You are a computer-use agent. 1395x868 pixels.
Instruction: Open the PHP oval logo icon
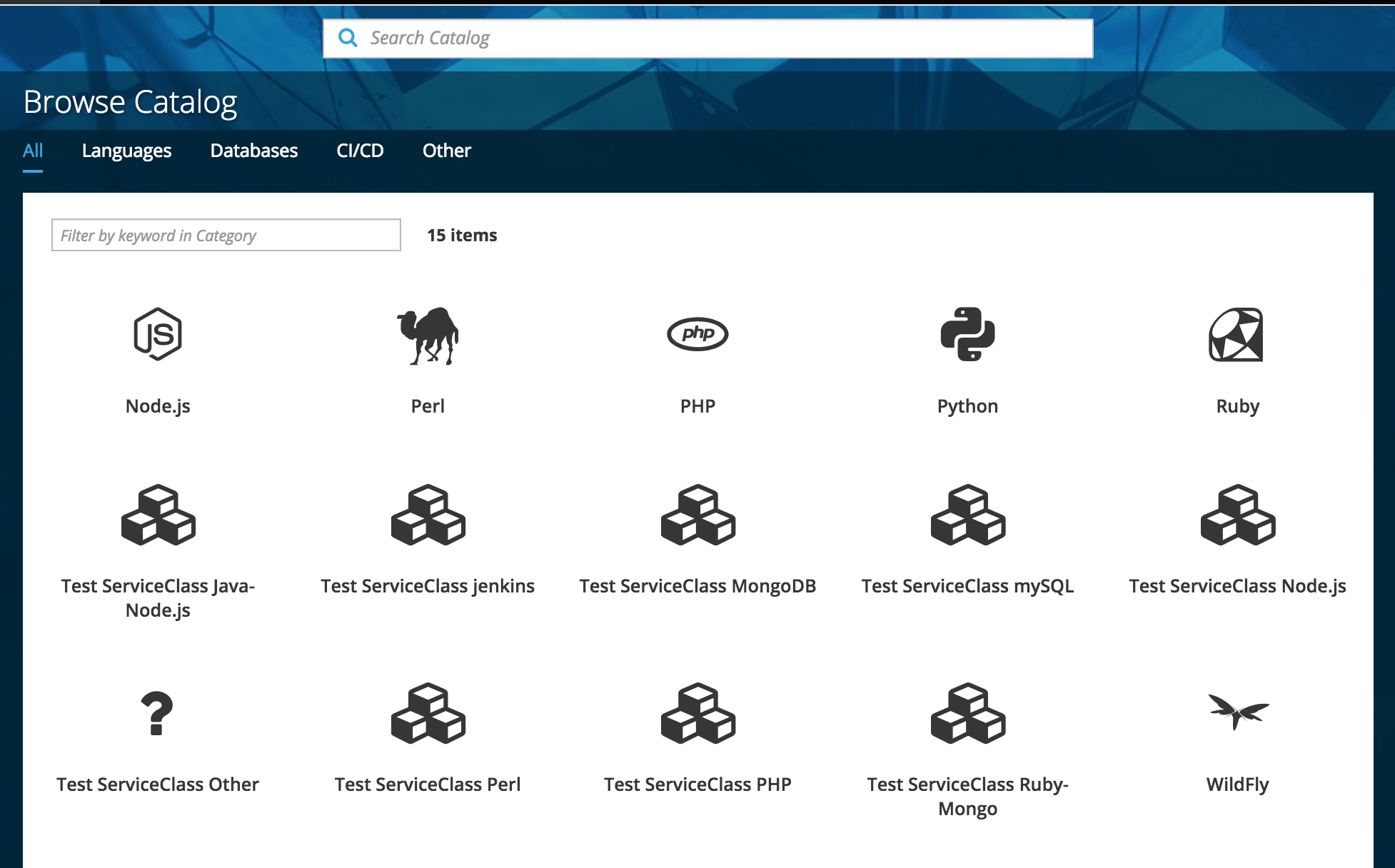697,333
